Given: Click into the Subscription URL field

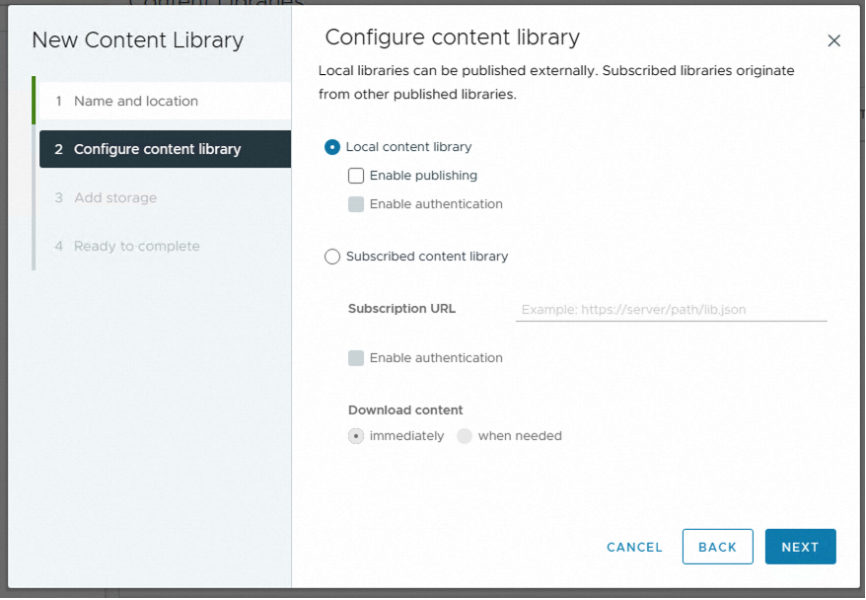Looking at the screenshot, I should click(x=670, y=310).
